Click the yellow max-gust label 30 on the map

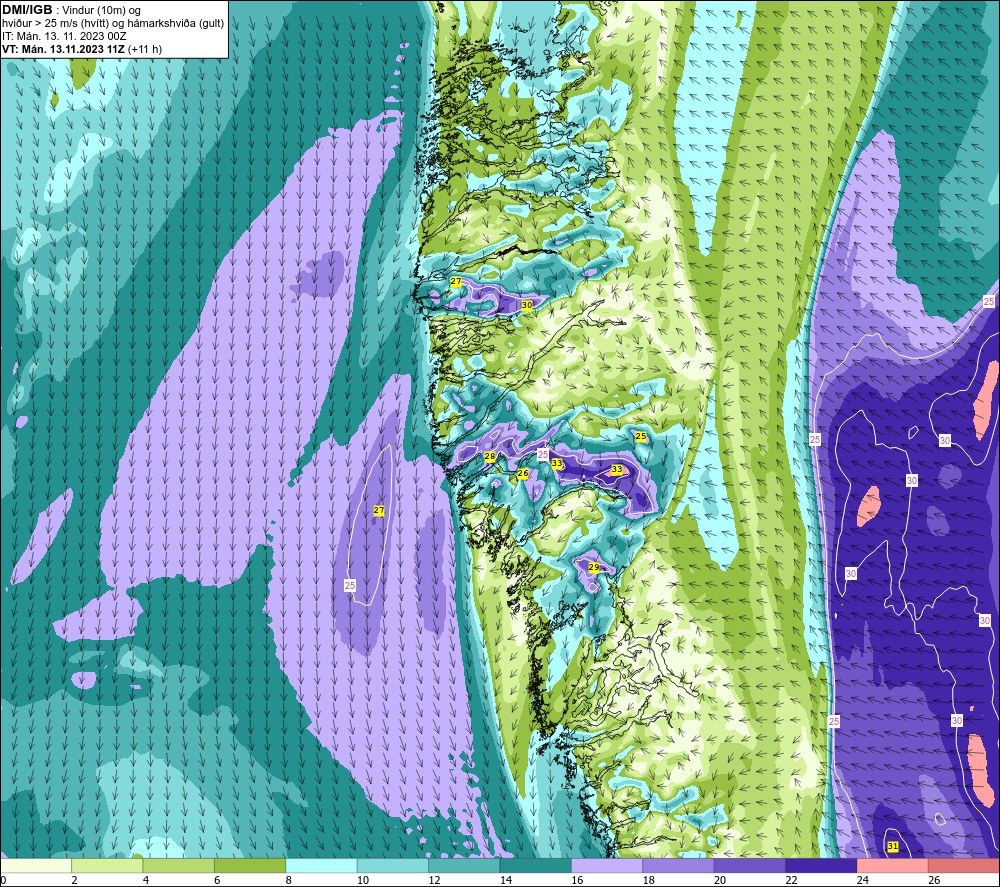click(x=527, y=305)
